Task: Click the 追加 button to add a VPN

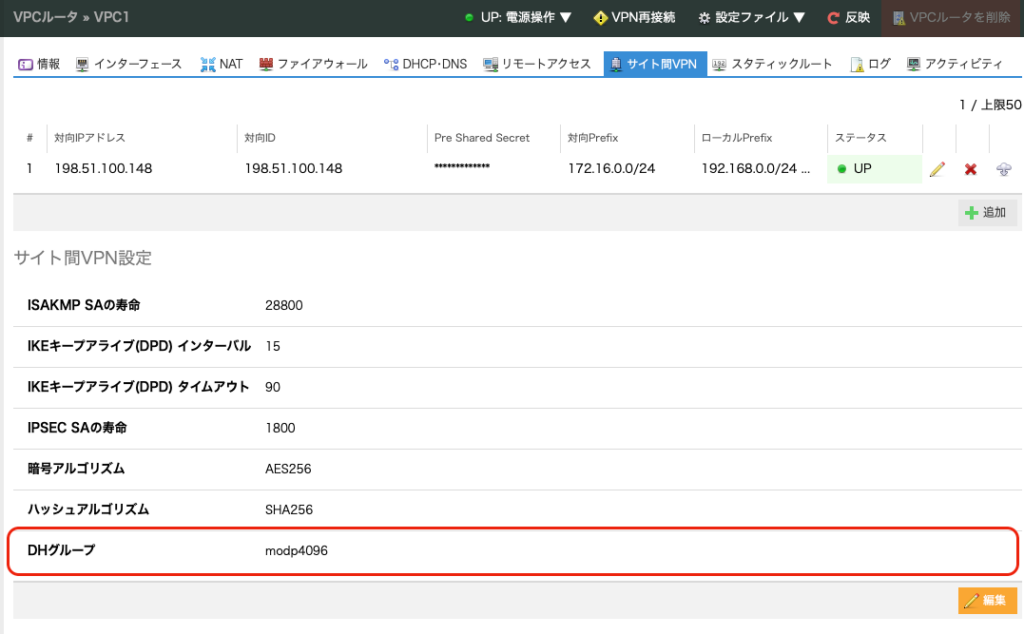Action: coord(986,212)
